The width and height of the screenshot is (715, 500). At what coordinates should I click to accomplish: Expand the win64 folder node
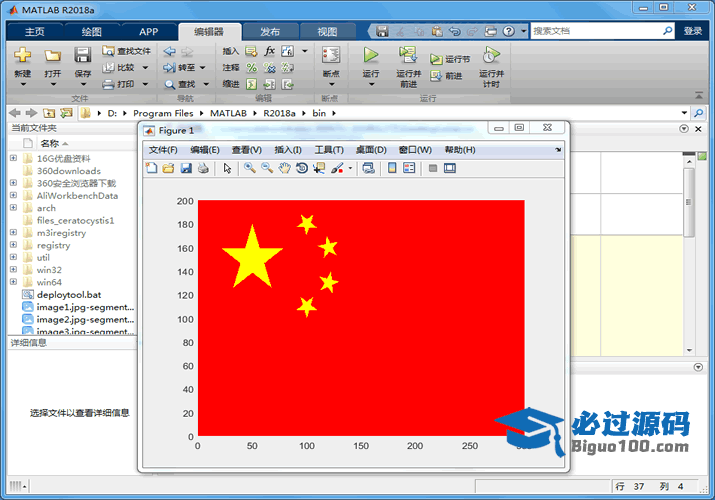coord(13,282)
